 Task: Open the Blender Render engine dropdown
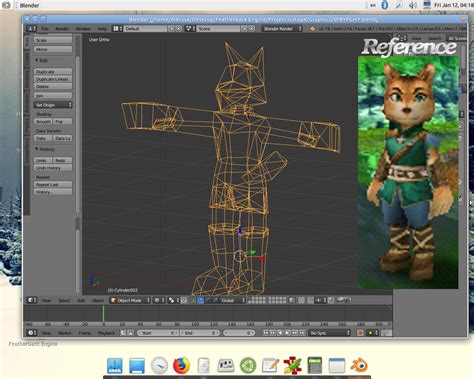coord(282,29)
